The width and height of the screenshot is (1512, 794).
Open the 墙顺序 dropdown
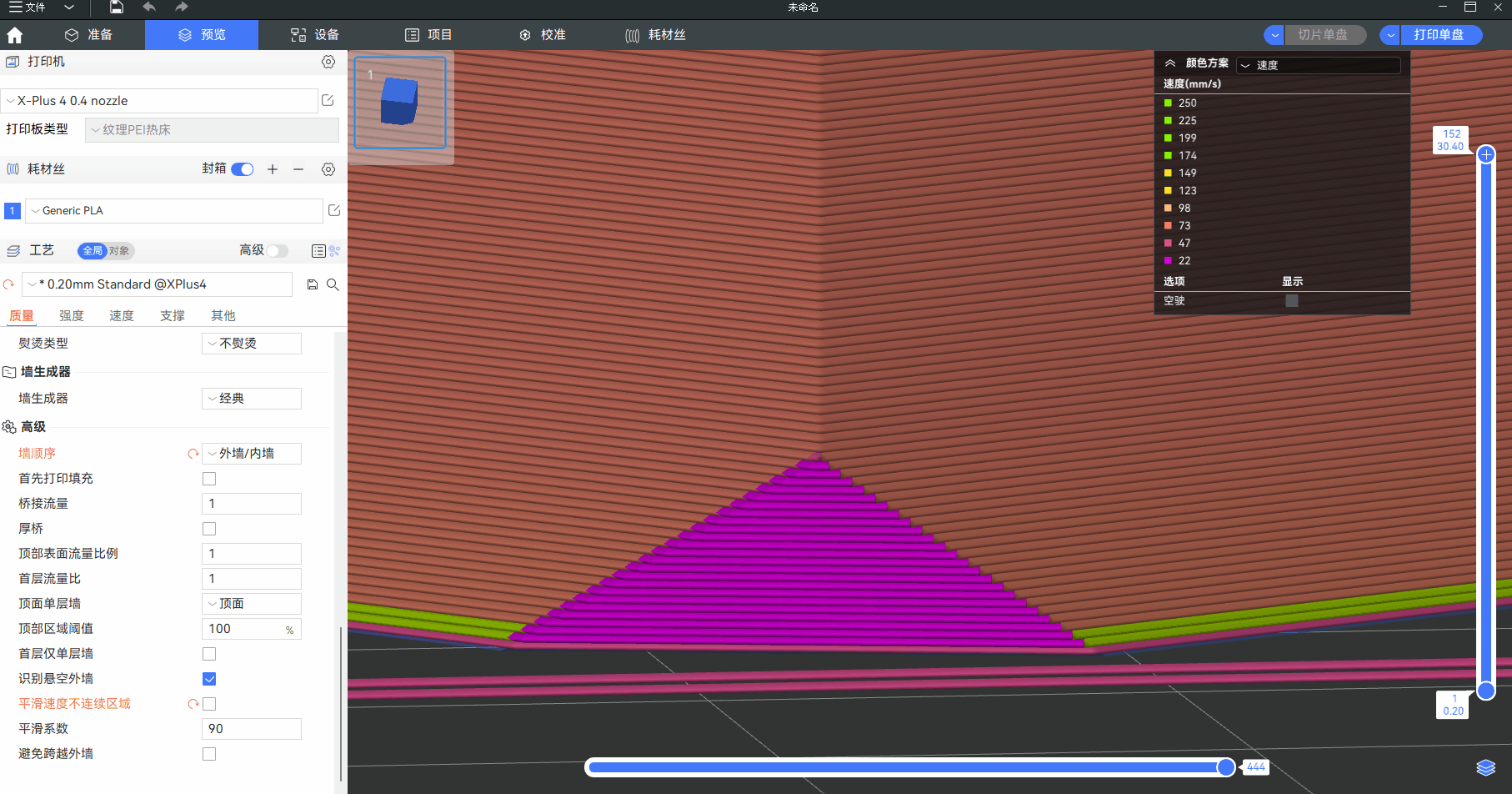[252, 454]
